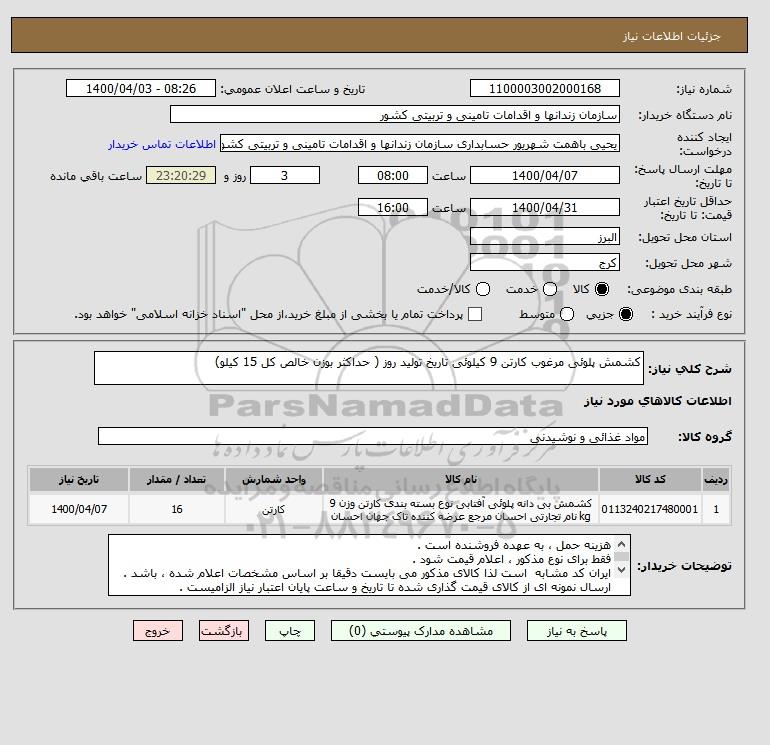Screen dimensions: 770x745
Task: Click the need number field 1100003002000168
Action: pyautogui.click(x=545, y=88)
